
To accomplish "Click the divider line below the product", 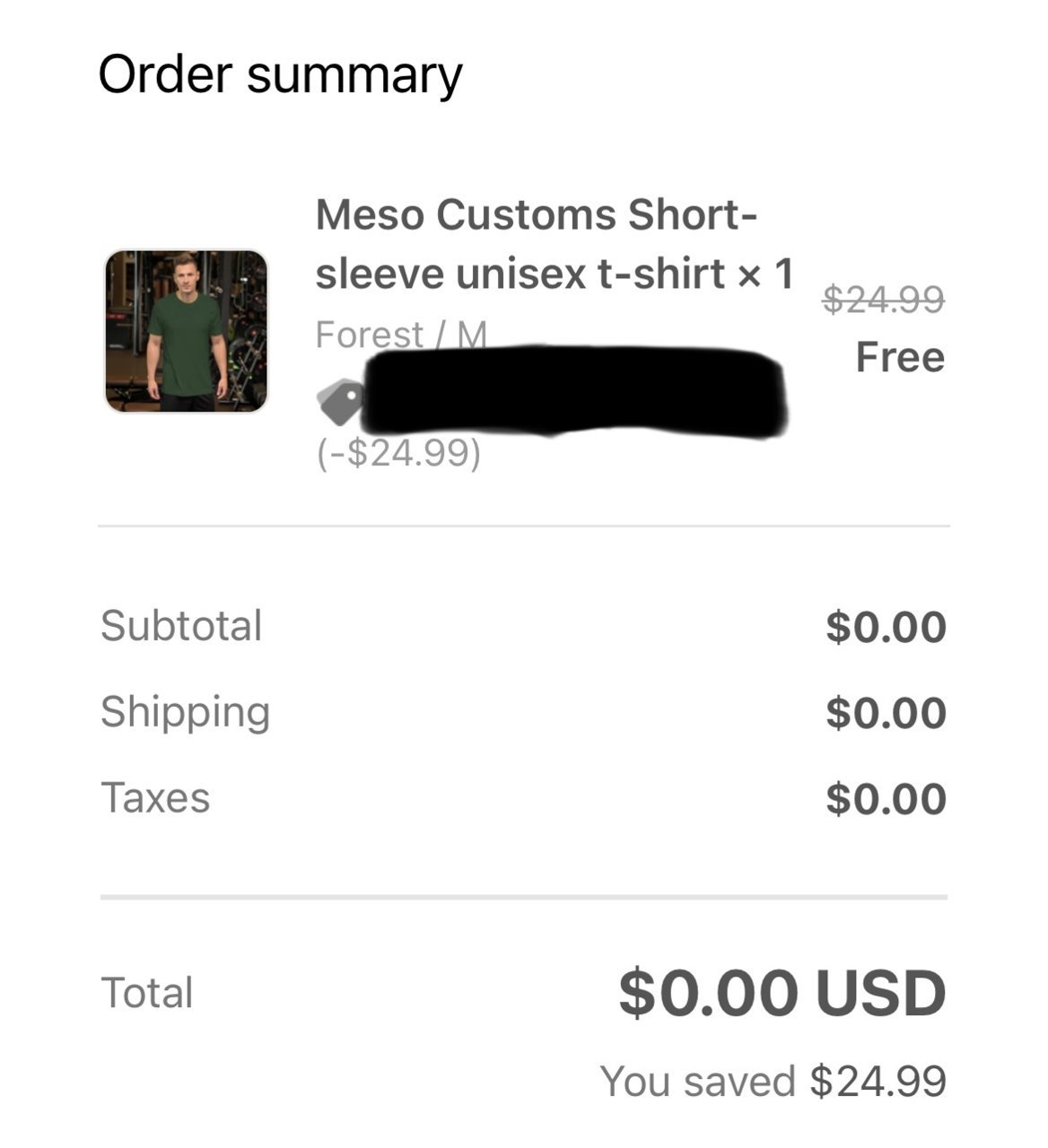I will pyautogui.click(x=524, y=526).
